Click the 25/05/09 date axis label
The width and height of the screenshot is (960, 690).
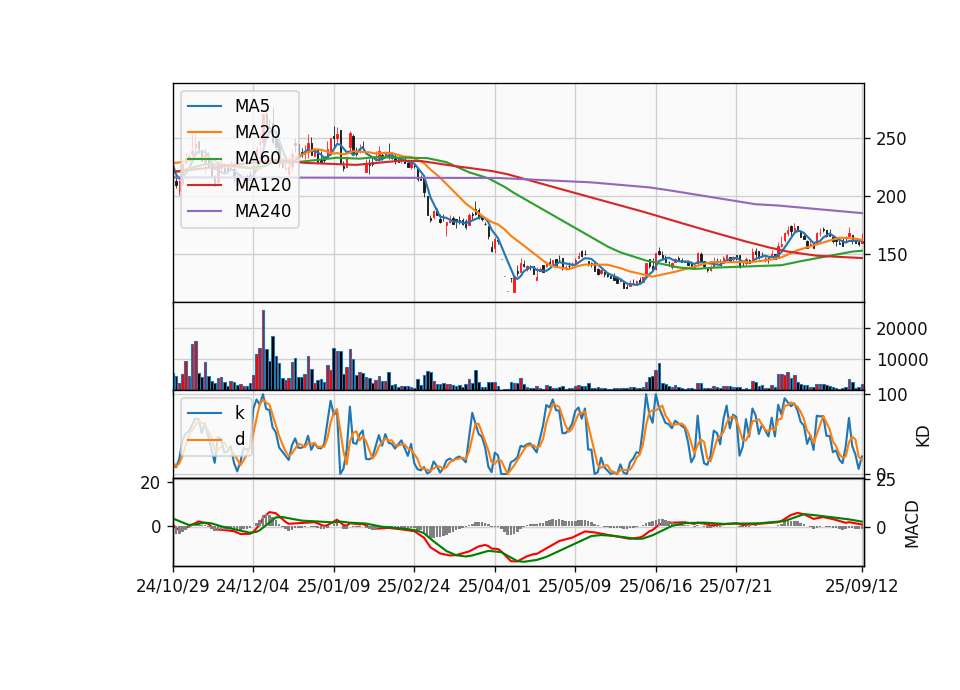pos(575,586)
